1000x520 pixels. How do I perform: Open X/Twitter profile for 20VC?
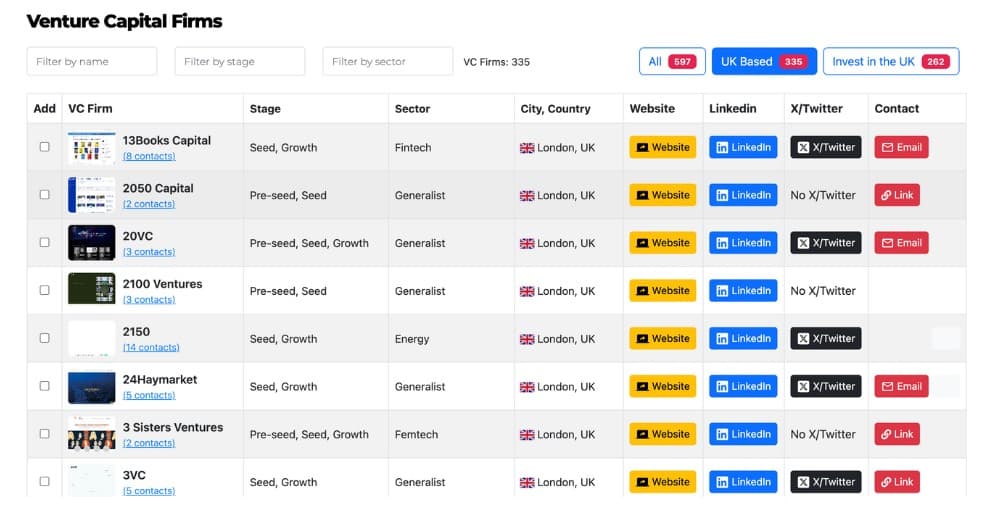pyautogui.click(x=825, y=243)
